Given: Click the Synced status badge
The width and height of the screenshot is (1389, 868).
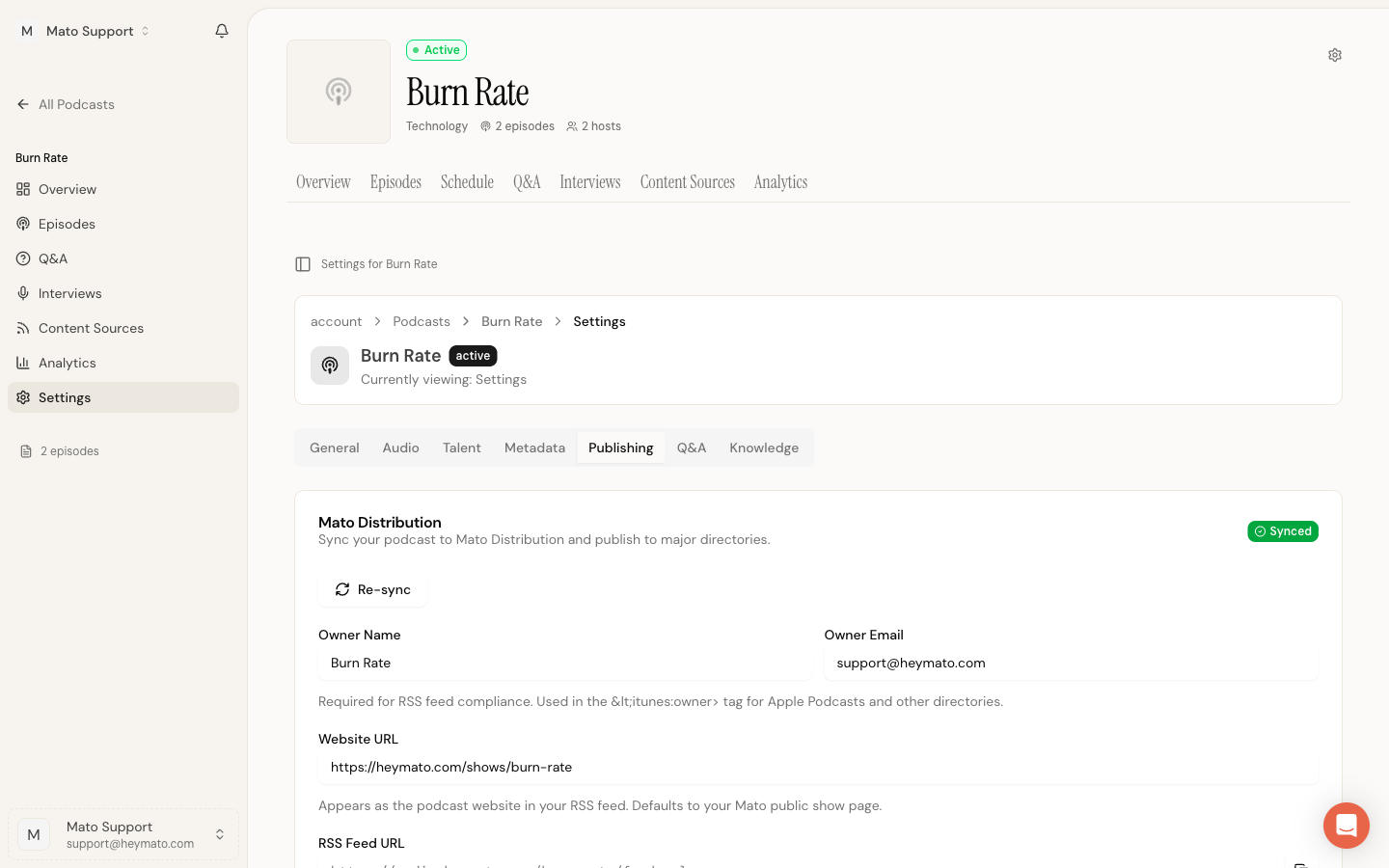Looking at the screenshot, I should pyautogui.click(x=1283, y=531).
